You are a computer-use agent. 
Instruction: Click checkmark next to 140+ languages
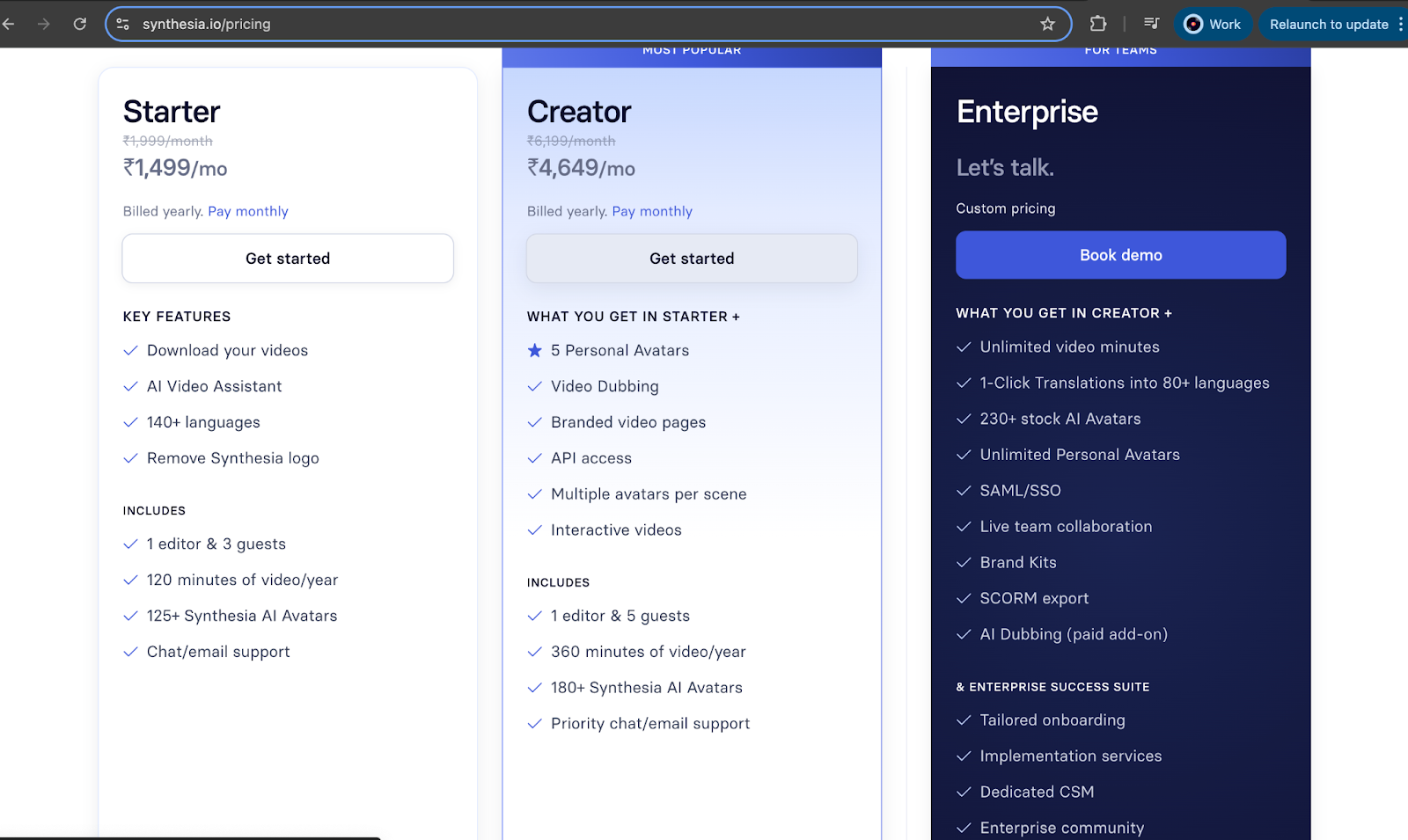pos(130,422)
